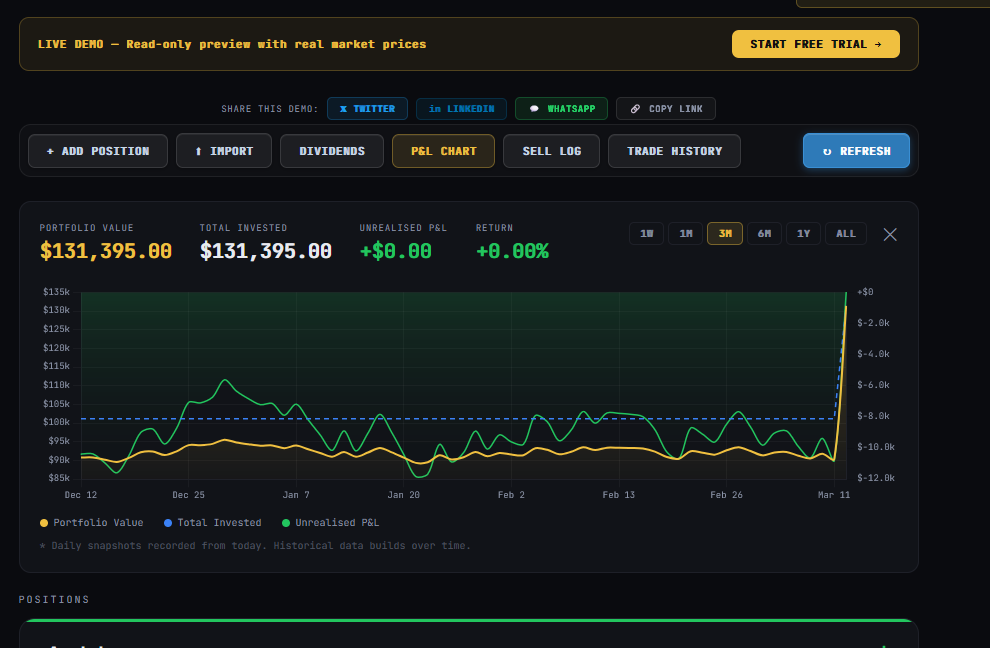
Task: Share the demo on Twitter
Action: coord(367,108)
